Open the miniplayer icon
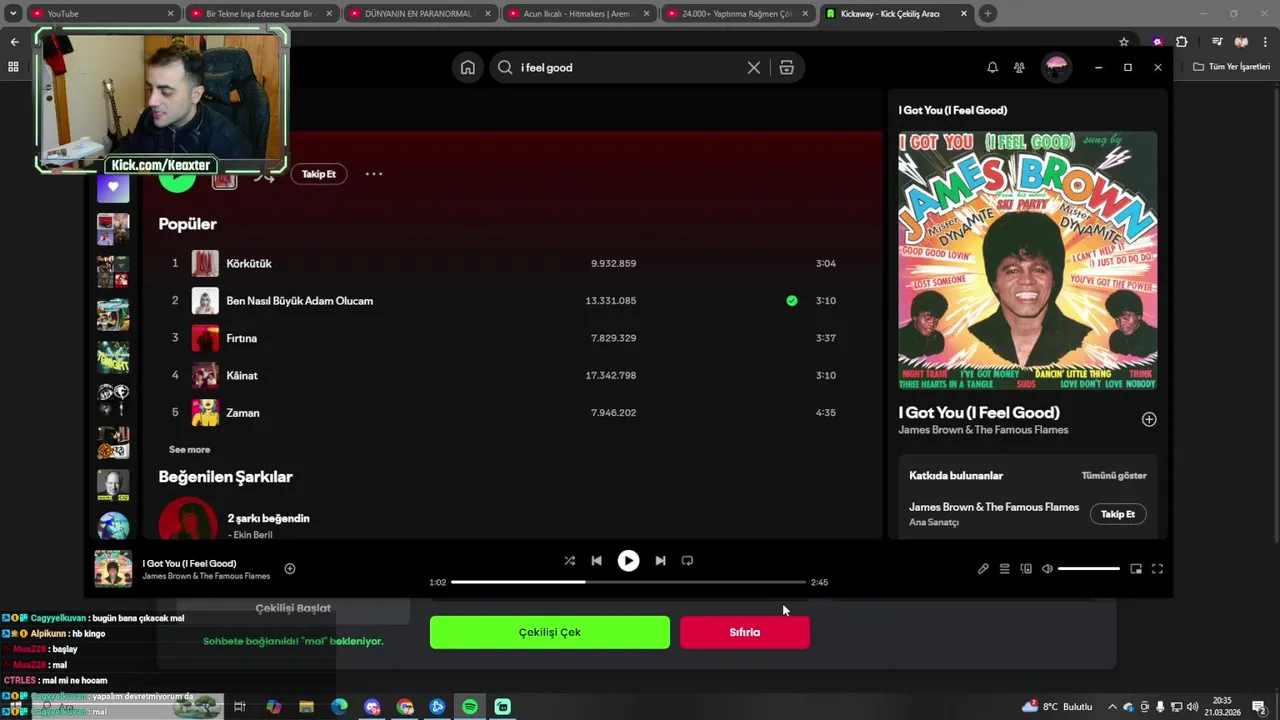 point(1136,569)
